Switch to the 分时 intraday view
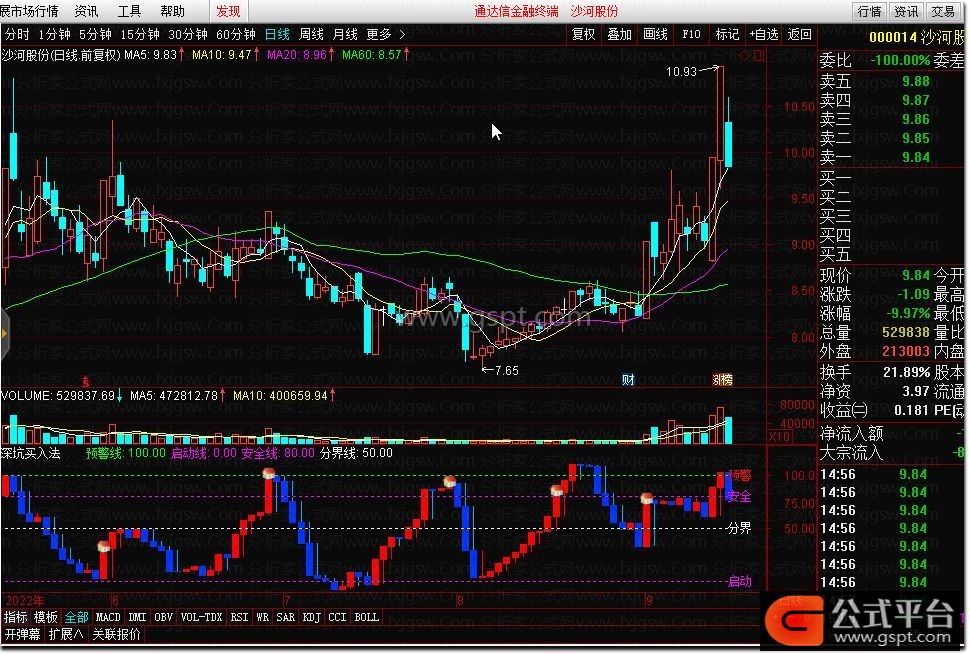Image resolution: width=970 pixels, height=654 pixels. pos(17,35)
